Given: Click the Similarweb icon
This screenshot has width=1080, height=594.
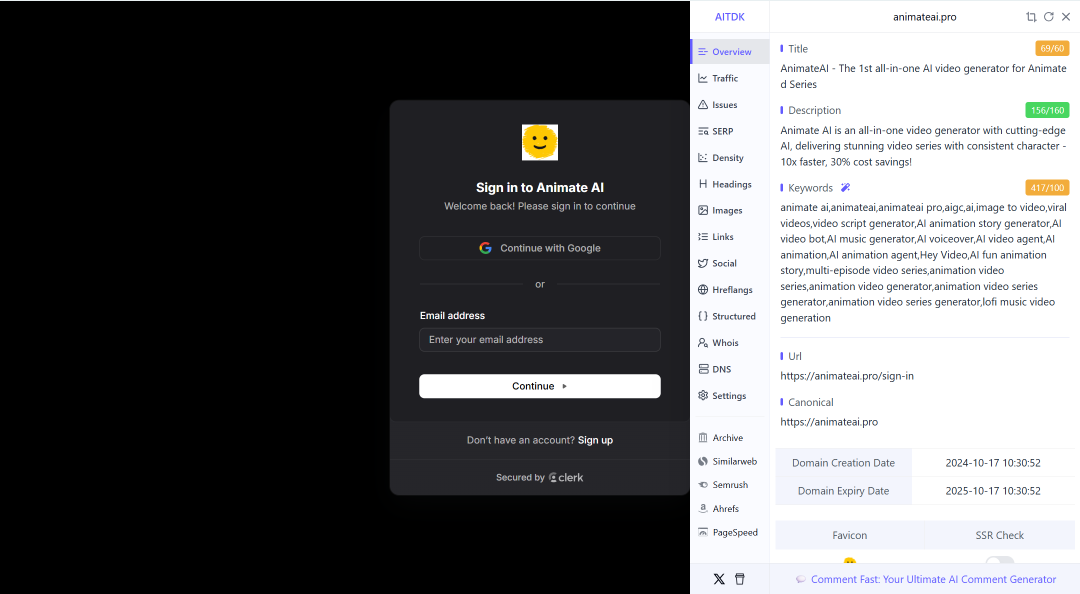Looking at the screenshot, I should (x=703, y=462).
